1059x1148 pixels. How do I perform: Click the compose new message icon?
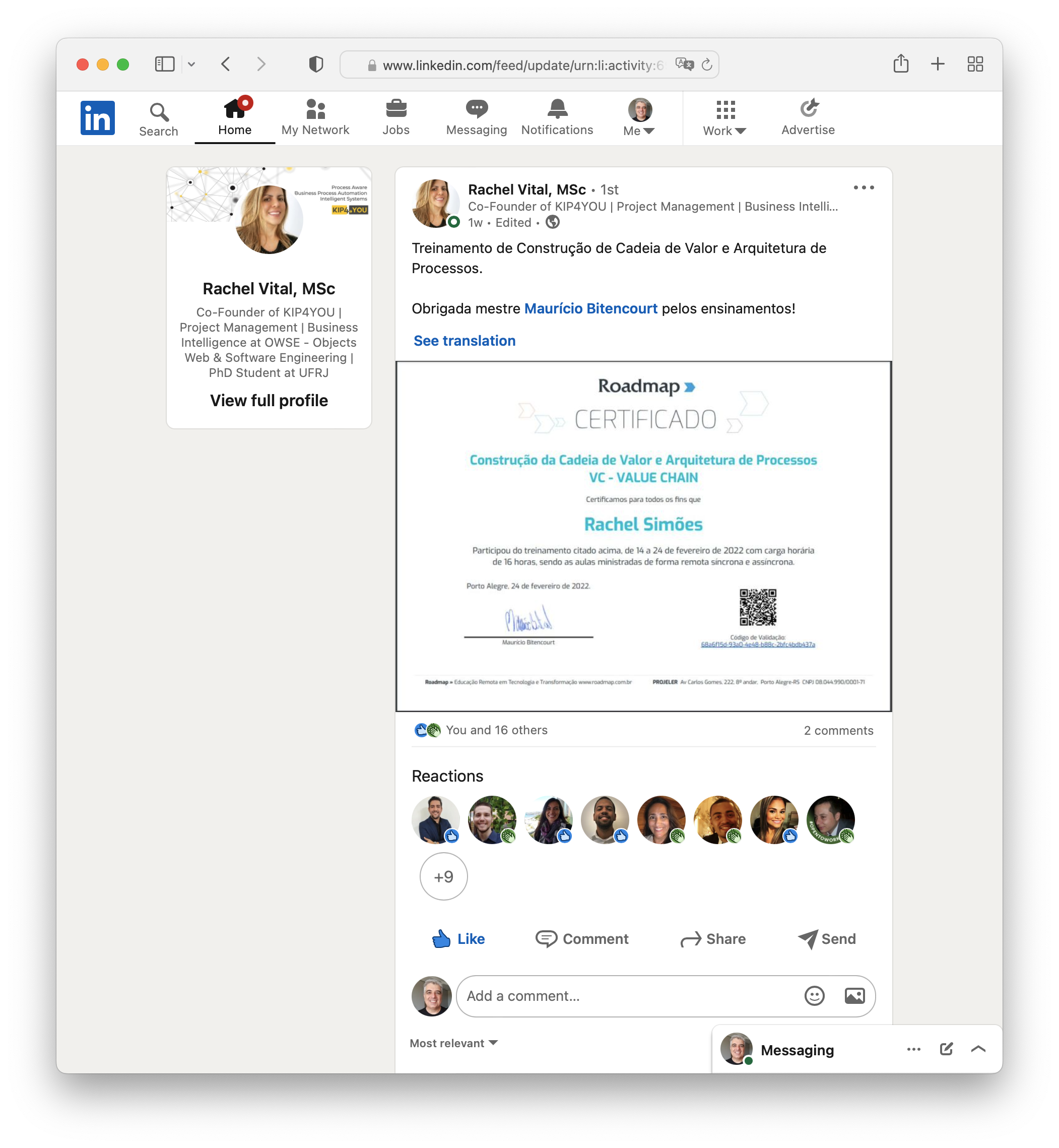click(946, 1049)
